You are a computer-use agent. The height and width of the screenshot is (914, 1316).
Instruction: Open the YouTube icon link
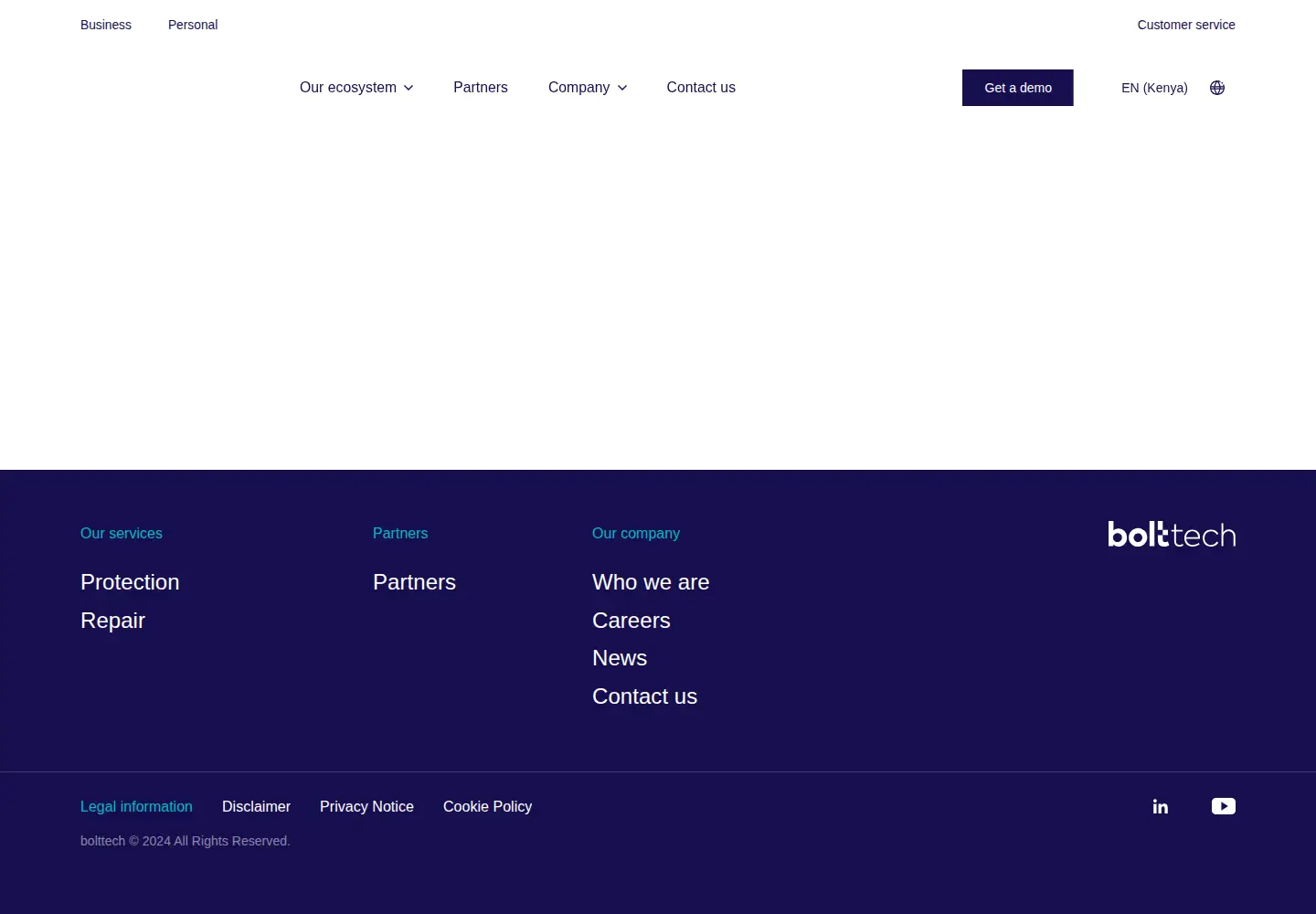(x=1224, y=806)
